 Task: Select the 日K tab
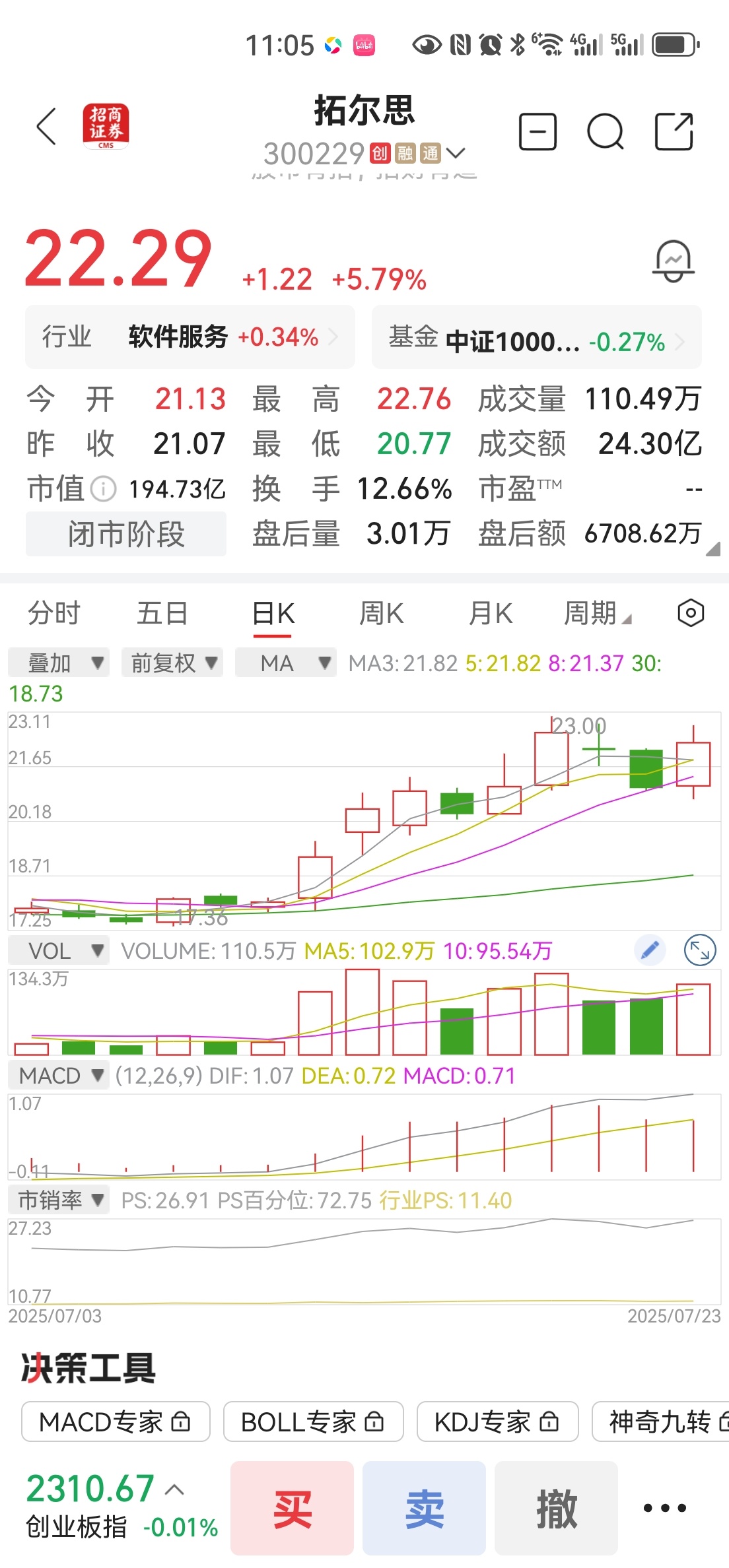(x=273, y=614)
